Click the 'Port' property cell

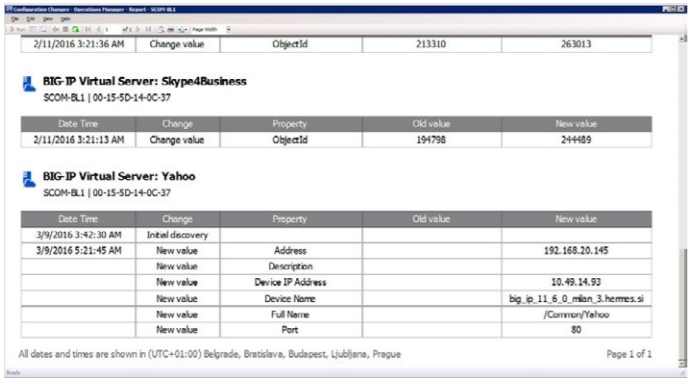[290, 330]
